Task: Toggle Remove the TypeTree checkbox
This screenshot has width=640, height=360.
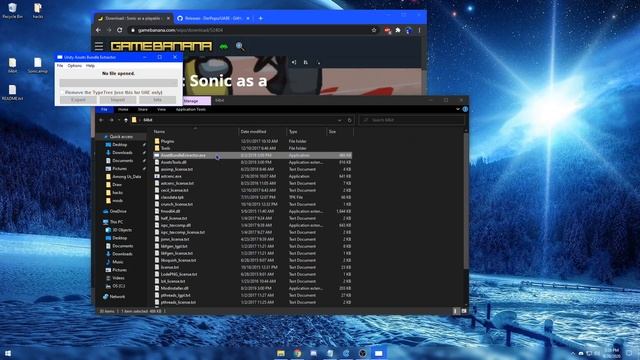Action: point(62,92)
